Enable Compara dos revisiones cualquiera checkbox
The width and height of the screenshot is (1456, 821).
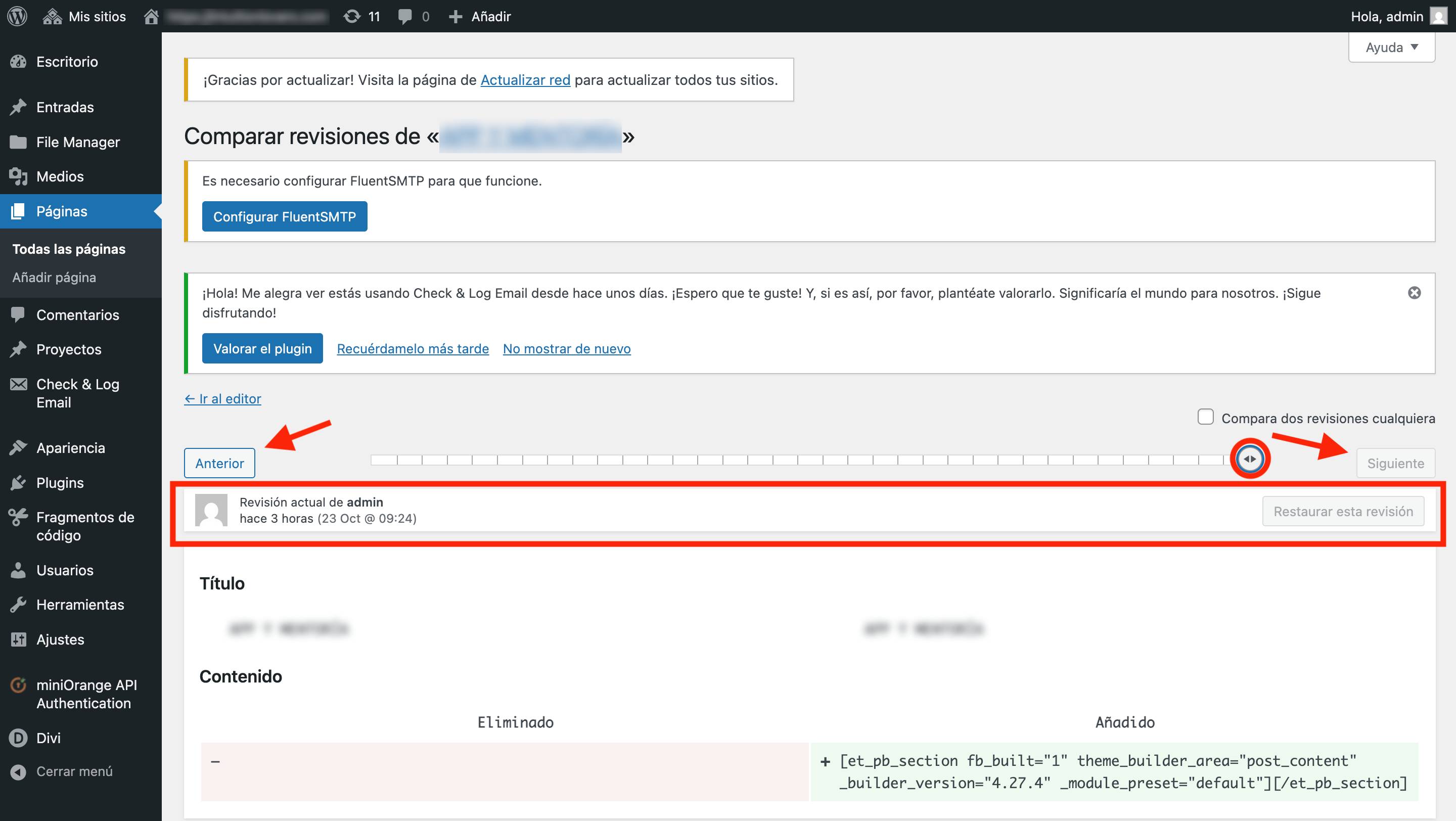pos(1205,417)
